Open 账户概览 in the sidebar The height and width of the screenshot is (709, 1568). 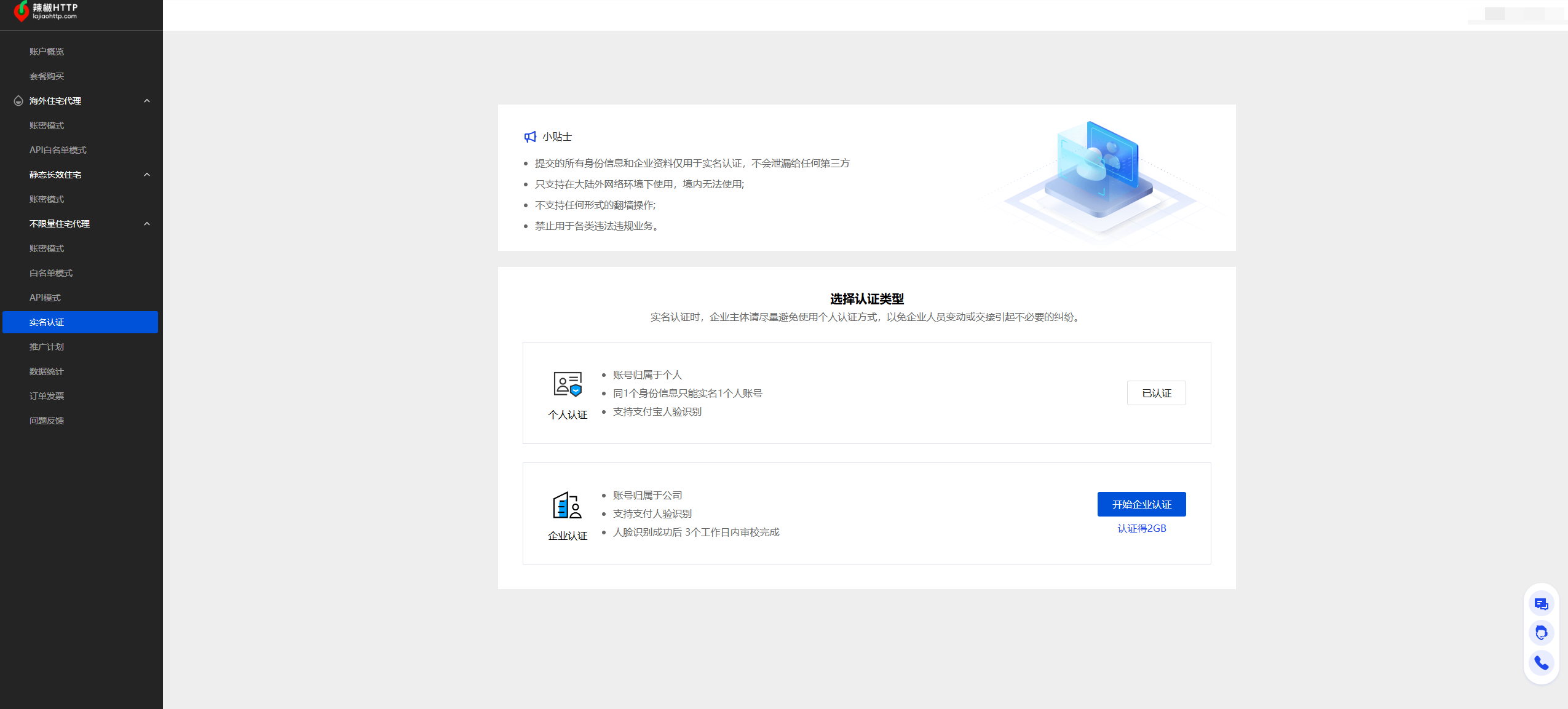coord(47,52)
